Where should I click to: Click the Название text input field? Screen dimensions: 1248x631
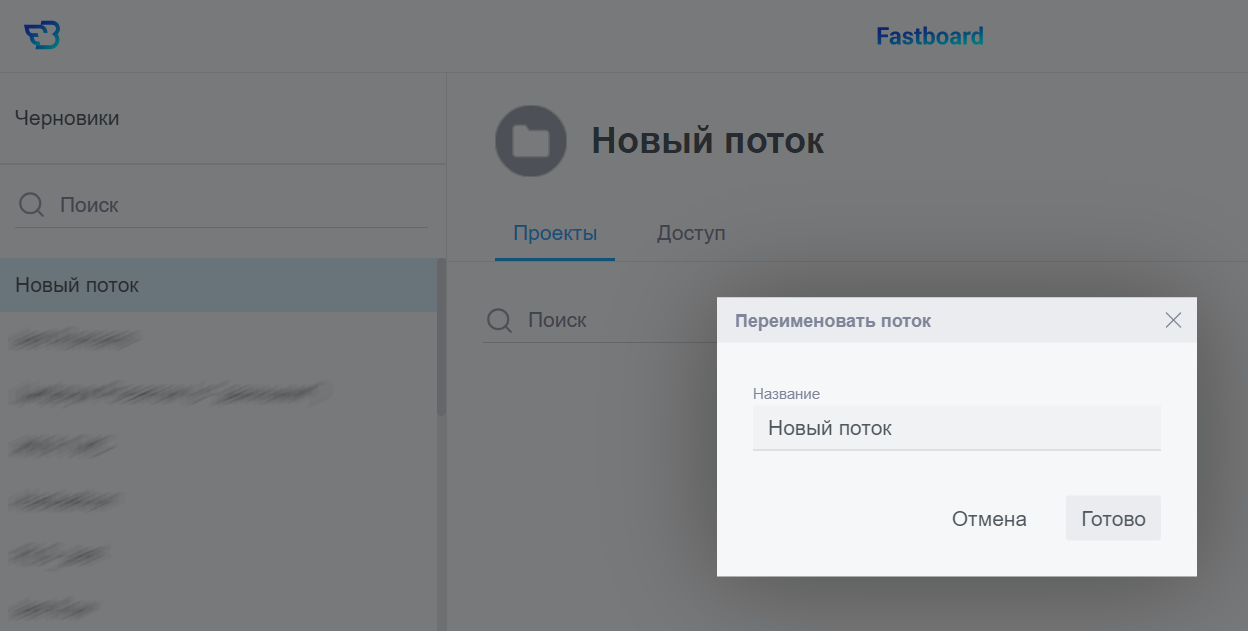pos(956,428)
